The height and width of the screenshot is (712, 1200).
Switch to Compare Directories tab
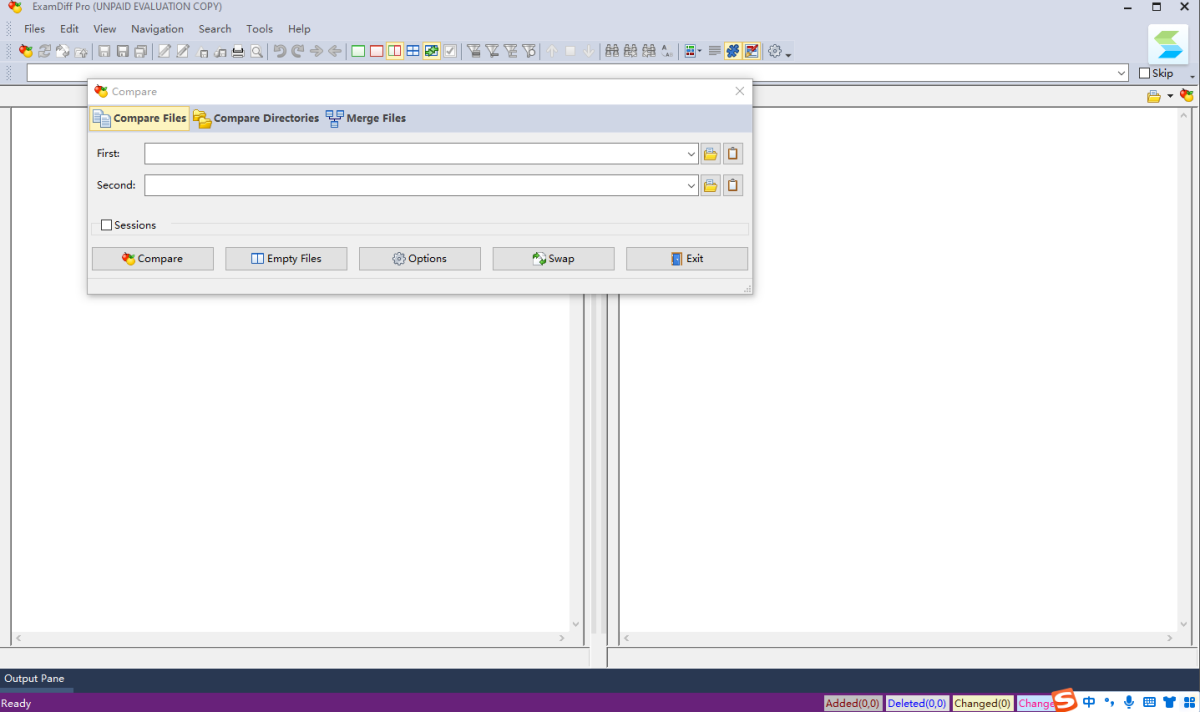256,119
